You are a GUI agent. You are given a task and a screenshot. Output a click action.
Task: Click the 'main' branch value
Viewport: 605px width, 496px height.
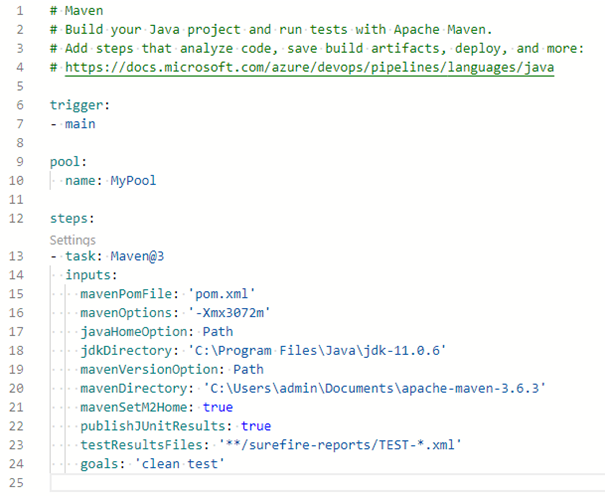(x=80, y=124)
